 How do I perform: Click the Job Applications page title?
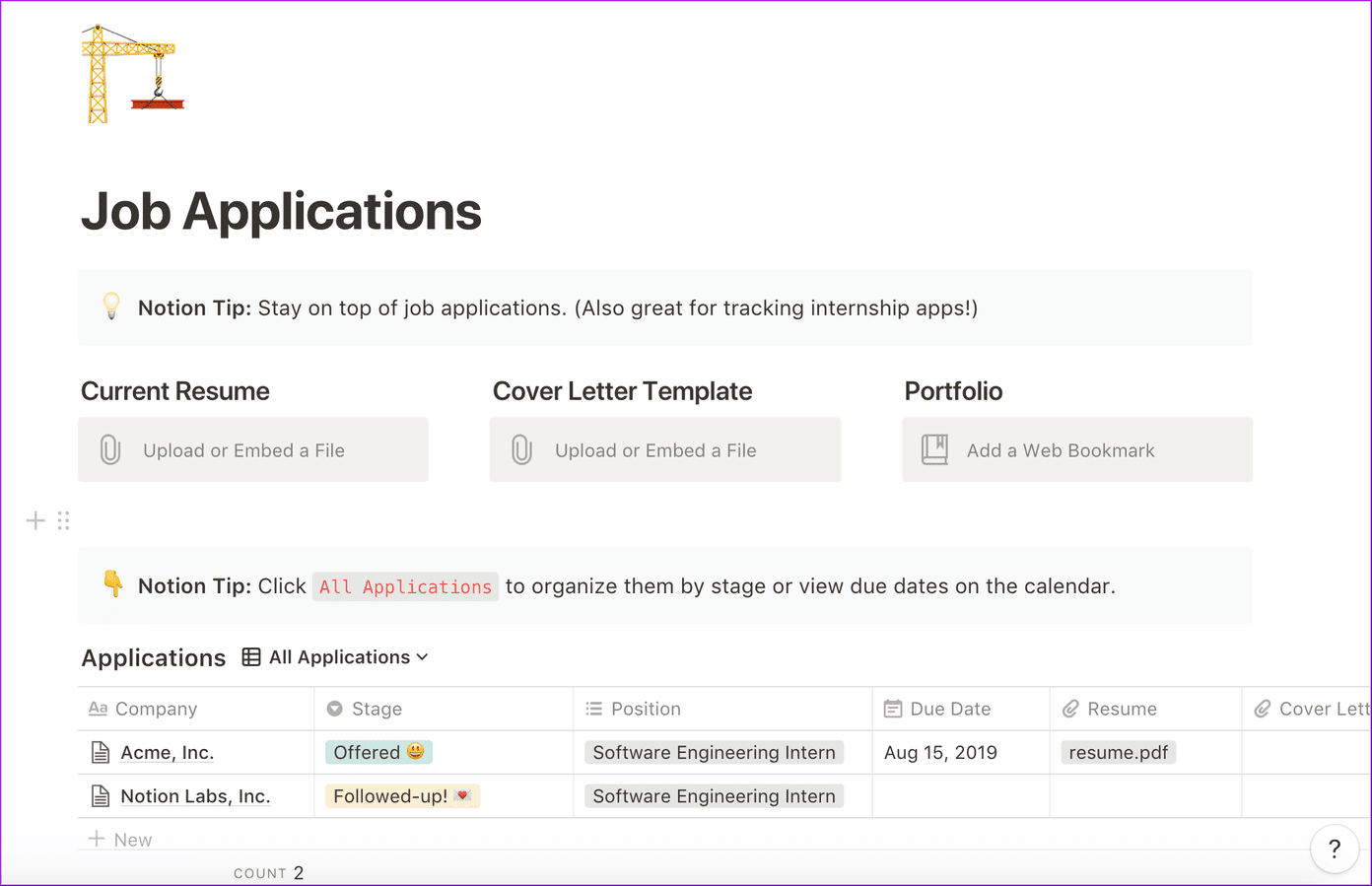pos(281,211)
